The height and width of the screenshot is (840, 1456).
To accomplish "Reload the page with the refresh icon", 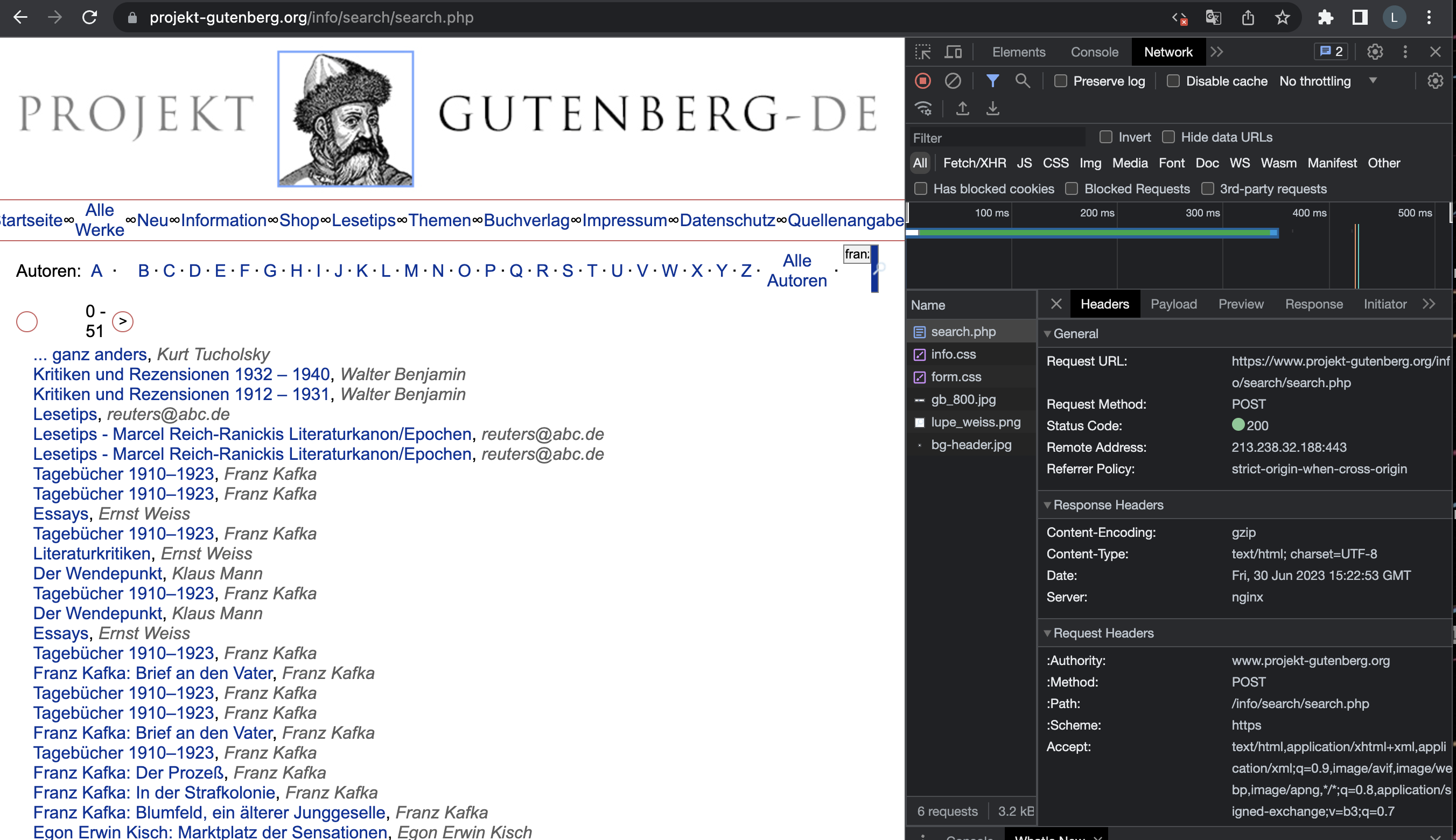I will click(x=89, y=17).
